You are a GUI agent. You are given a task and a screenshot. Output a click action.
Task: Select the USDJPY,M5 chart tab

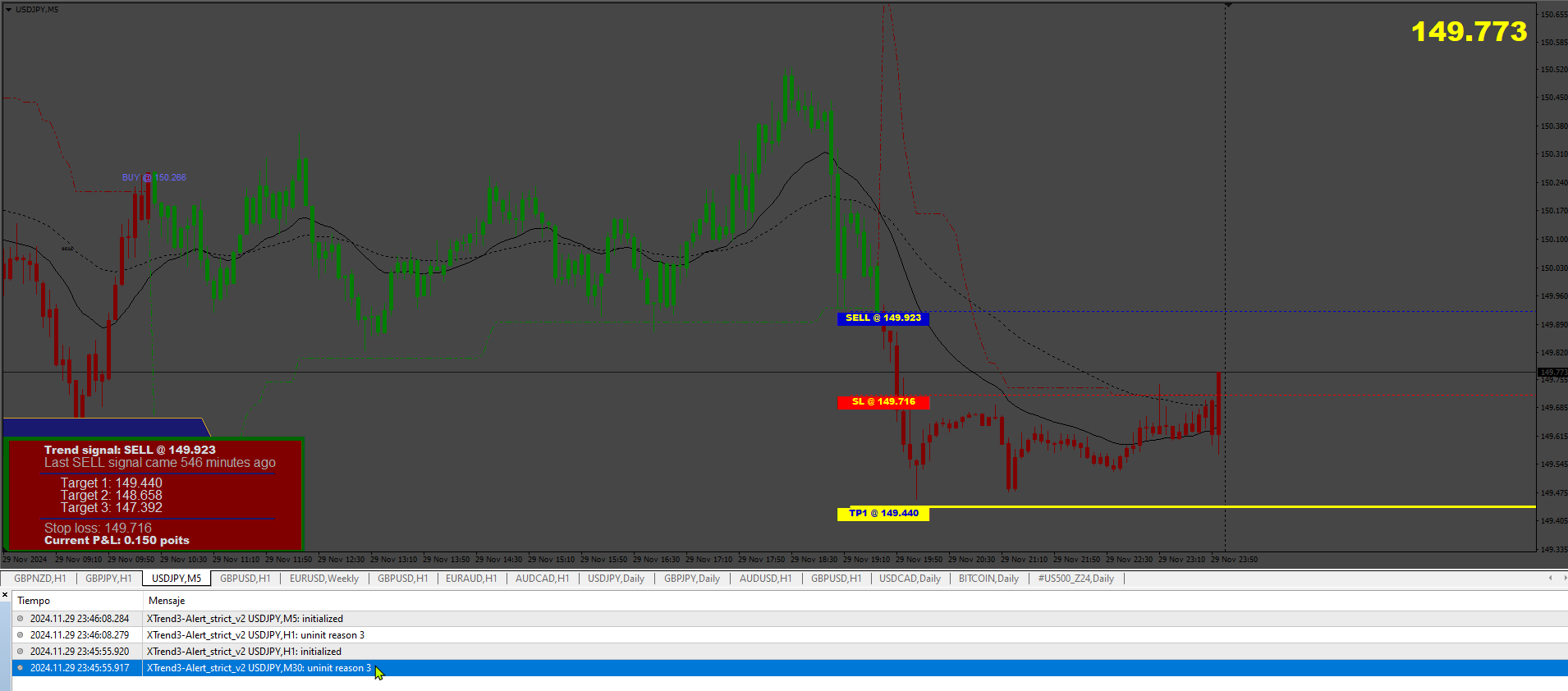[x=177, y=579]
